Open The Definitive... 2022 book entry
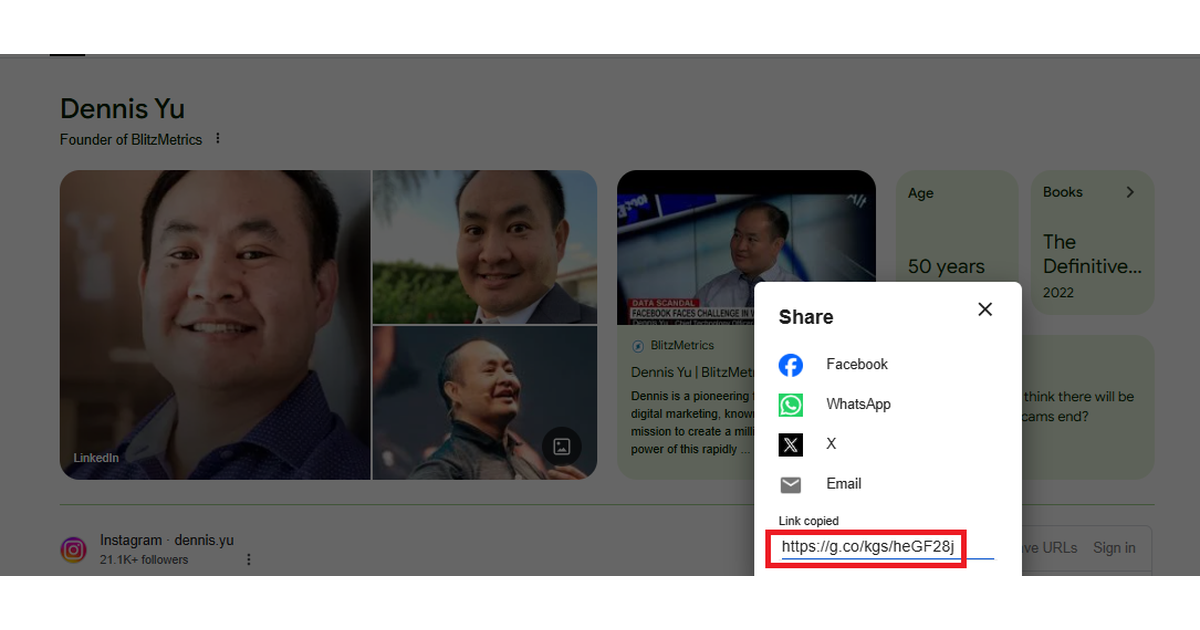Viewport: 1200px width, 630px height. [x=1092, y=266]
